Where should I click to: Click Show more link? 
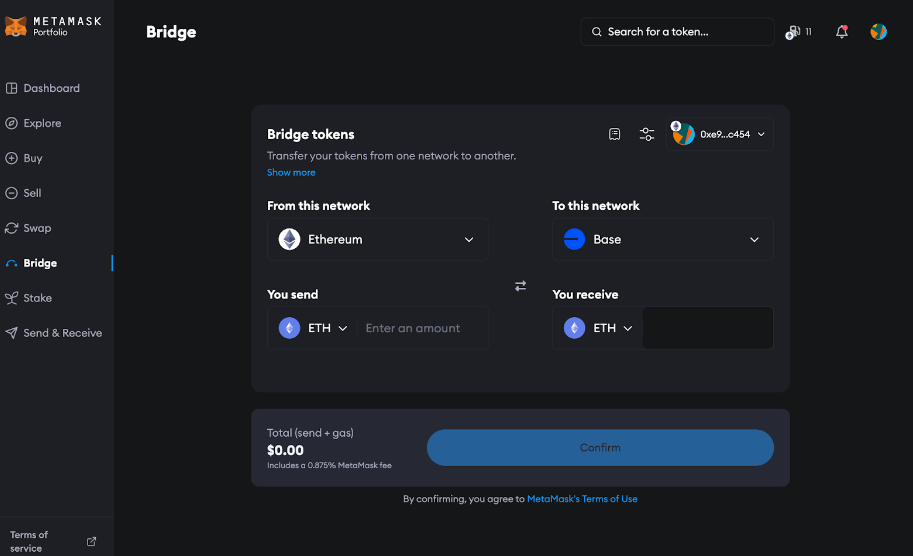(291, 172)
